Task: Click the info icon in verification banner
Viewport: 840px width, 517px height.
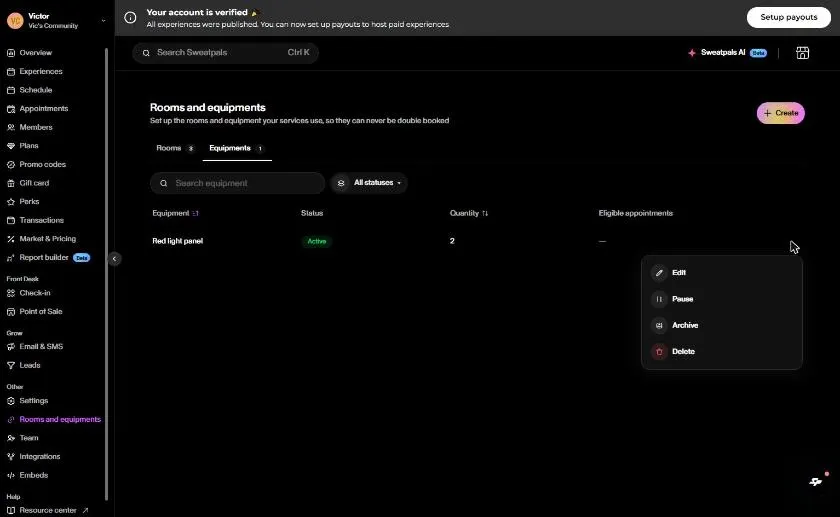Action: tap(130, 18)
